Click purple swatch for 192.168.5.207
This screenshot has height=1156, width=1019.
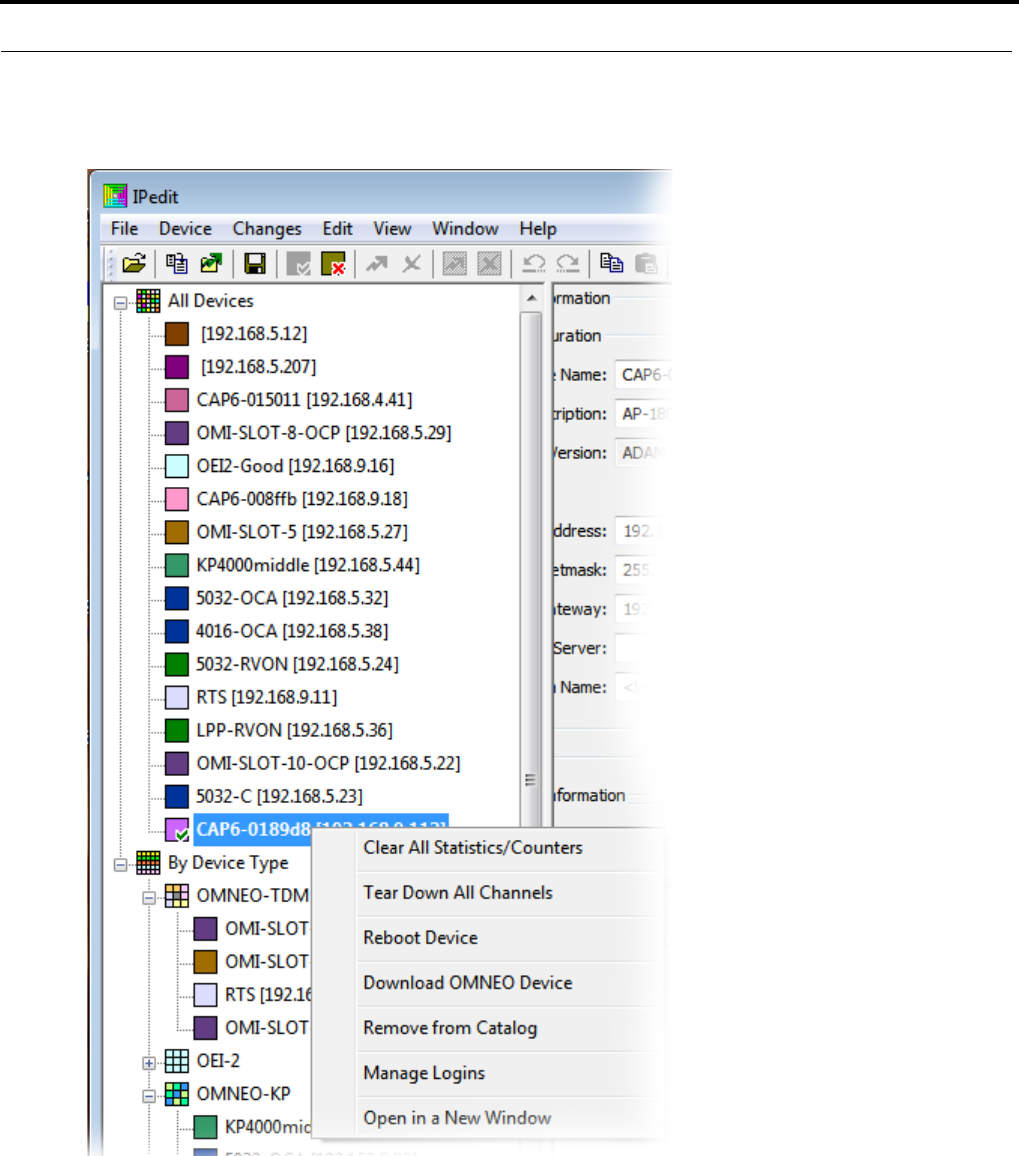coord(177,367)
